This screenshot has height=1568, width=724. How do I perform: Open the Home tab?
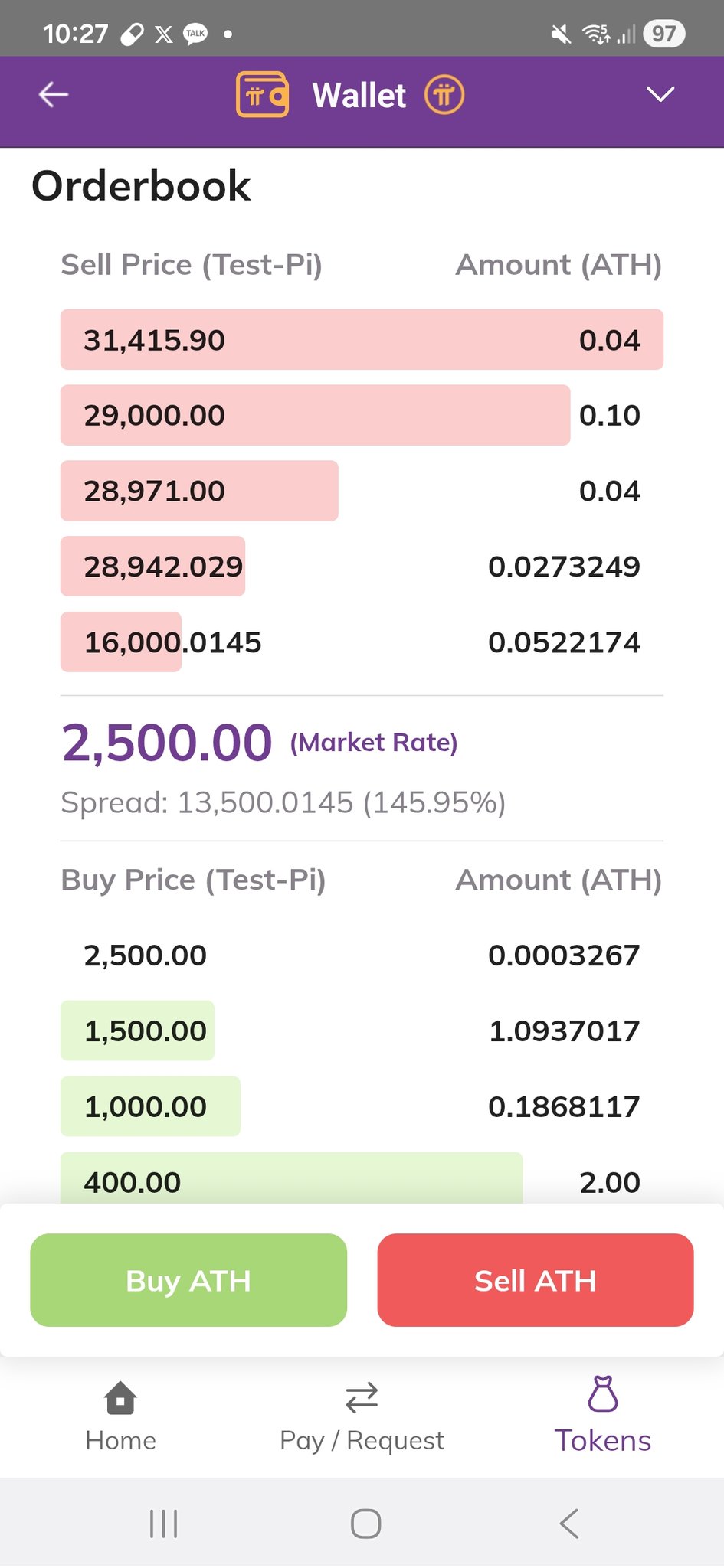[120, 1416]
